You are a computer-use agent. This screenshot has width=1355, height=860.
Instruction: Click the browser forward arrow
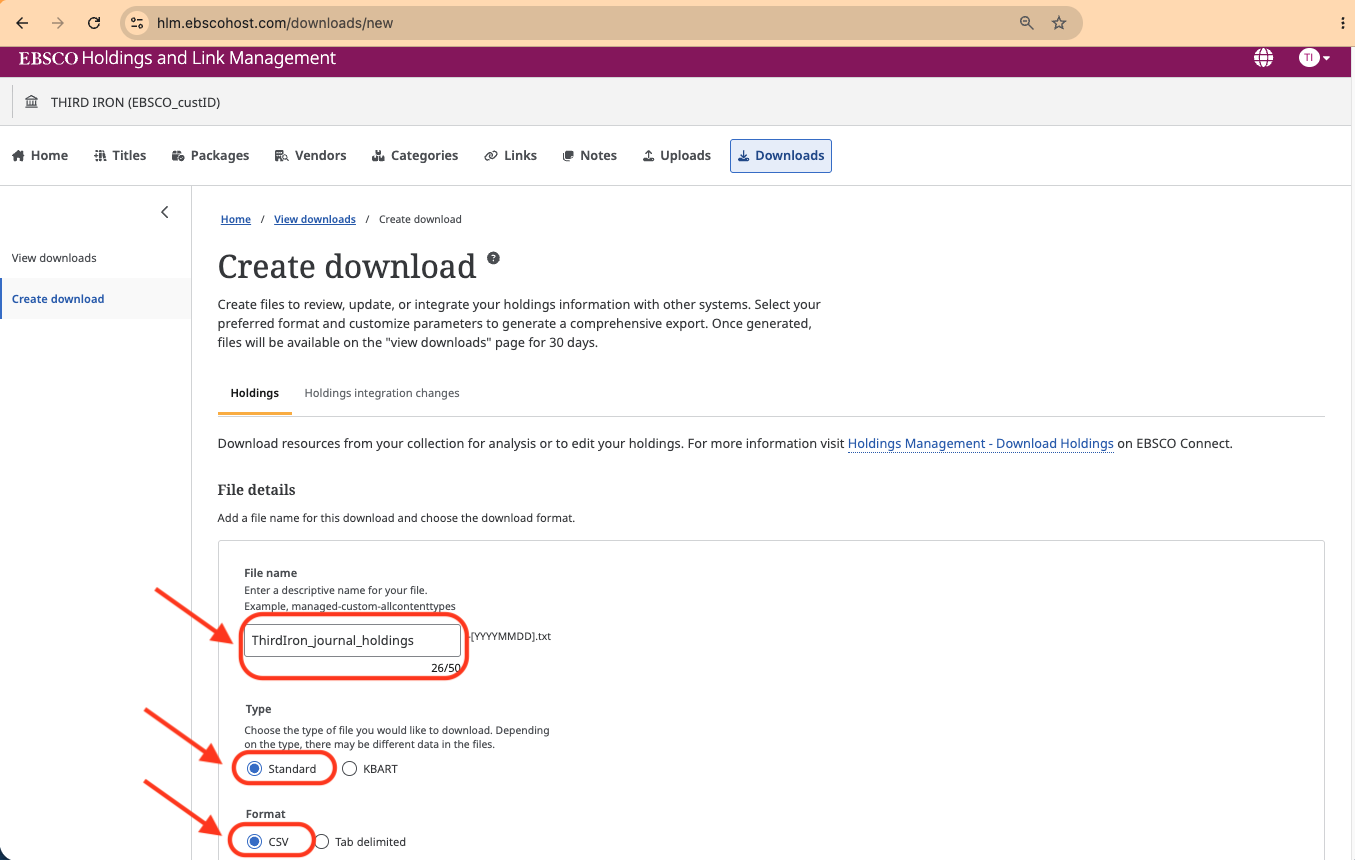pos(58,23)
